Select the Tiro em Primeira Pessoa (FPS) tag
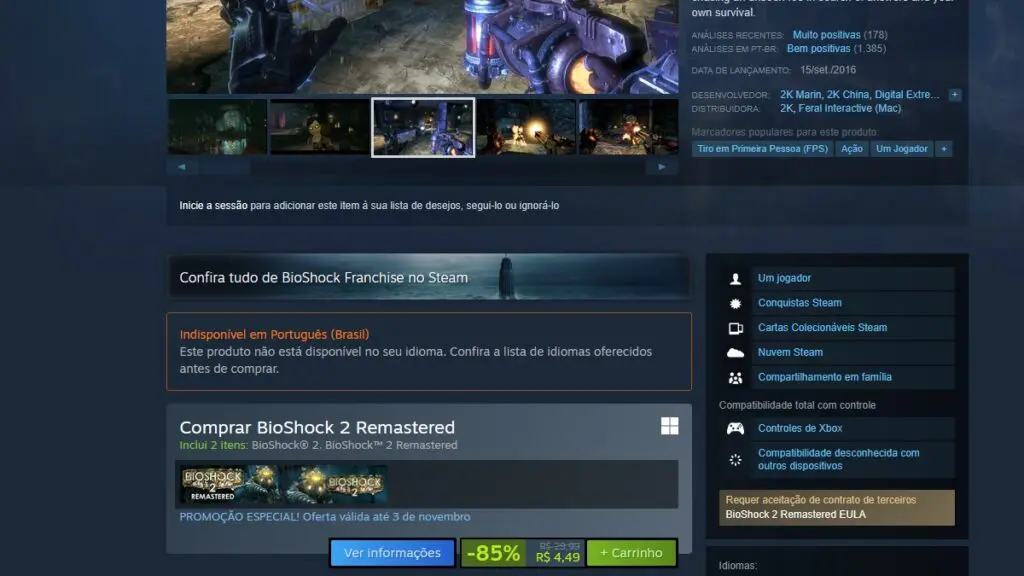The width and height of the screenshot is (1024, 576). tap(762, 149)
